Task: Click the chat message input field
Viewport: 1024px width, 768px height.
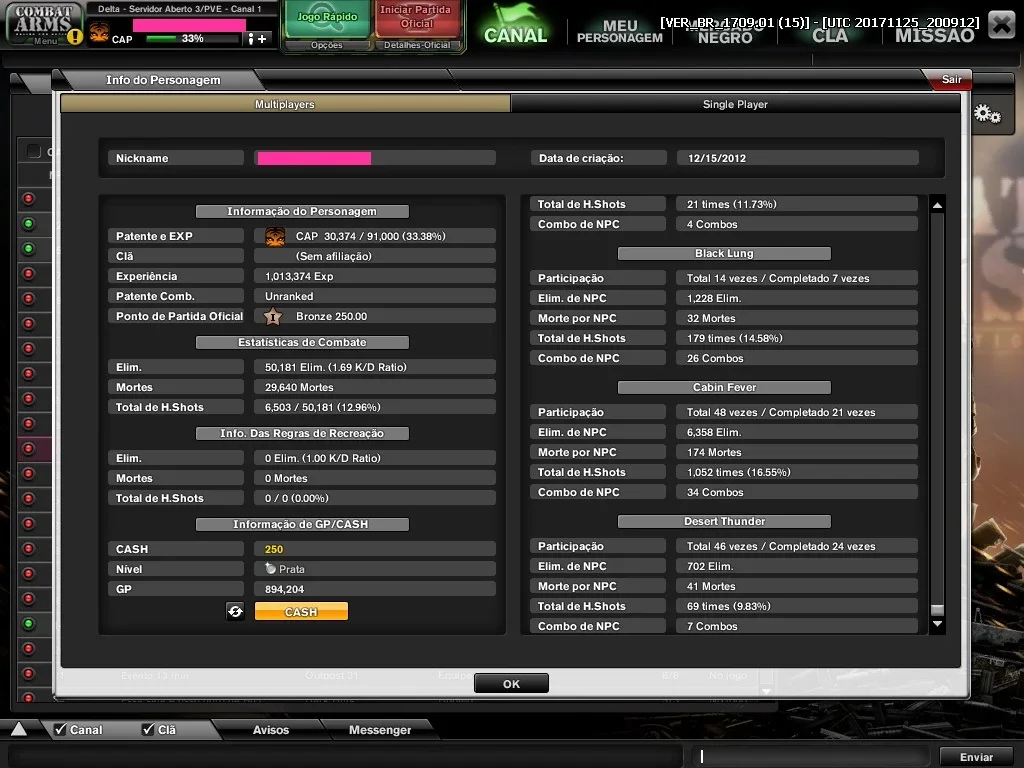Action: 810,756
